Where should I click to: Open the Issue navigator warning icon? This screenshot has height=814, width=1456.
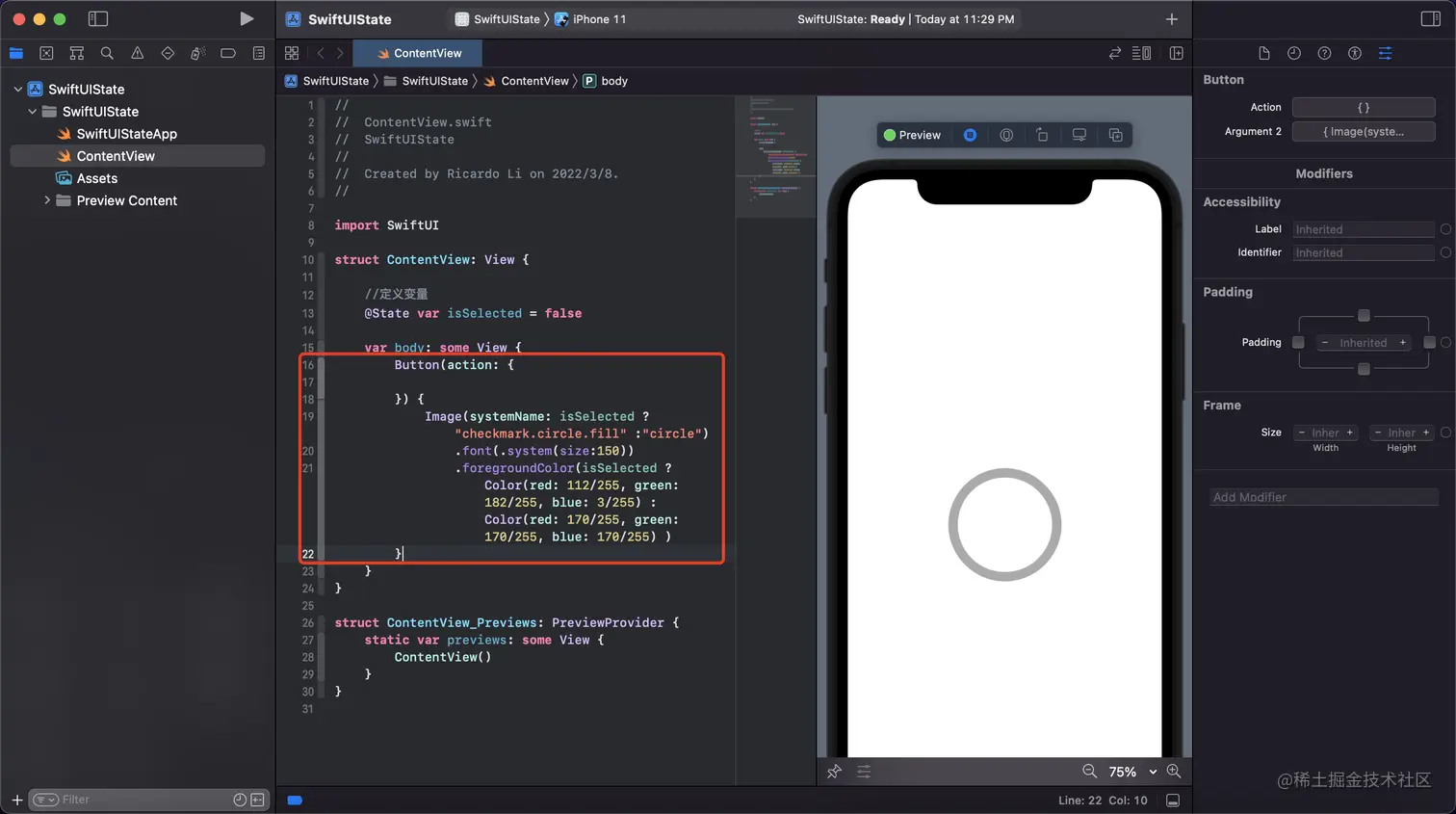[x=138, y=53]
